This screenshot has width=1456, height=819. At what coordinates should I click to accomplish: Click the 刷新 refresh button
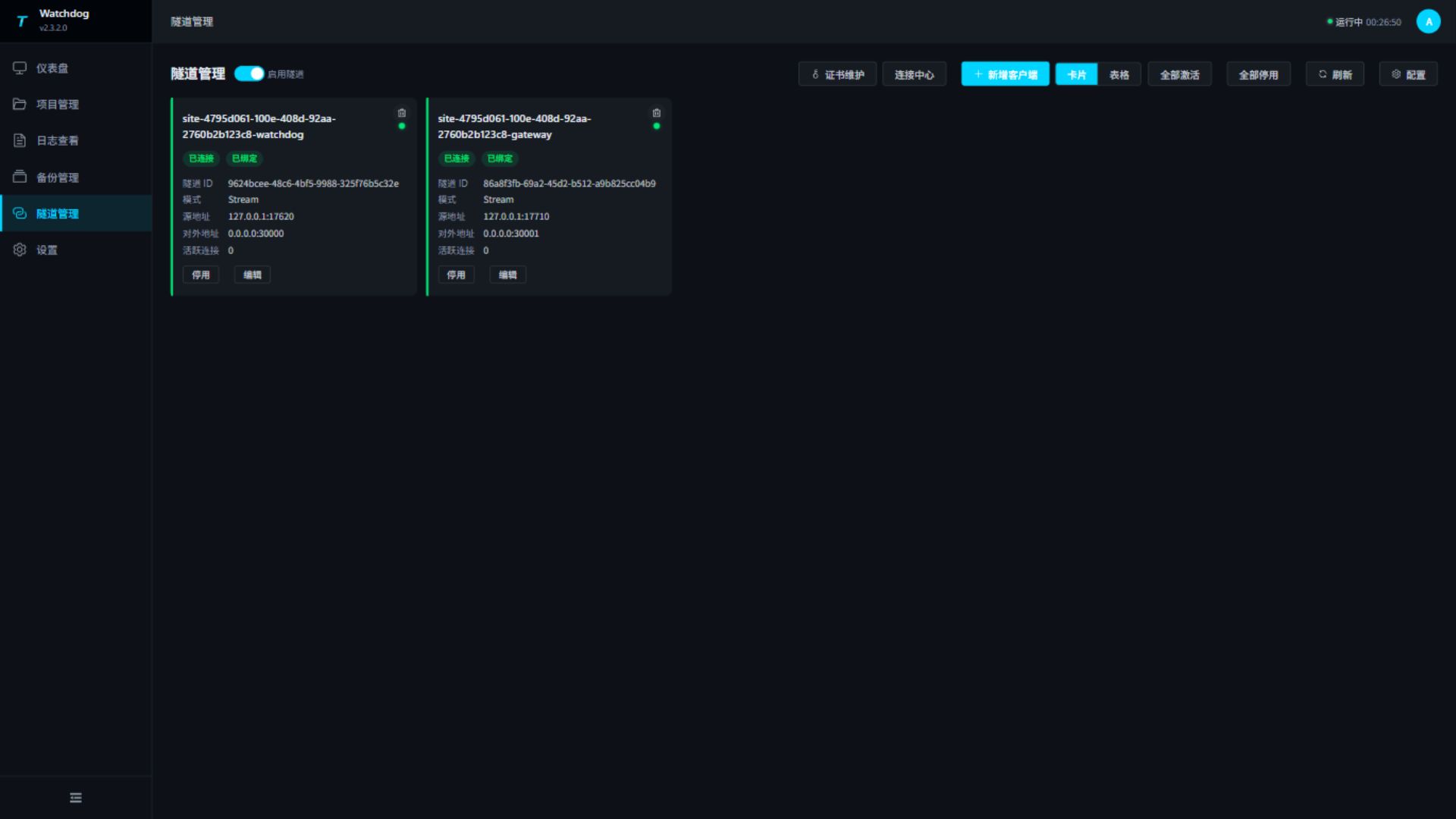[1335, 74]
